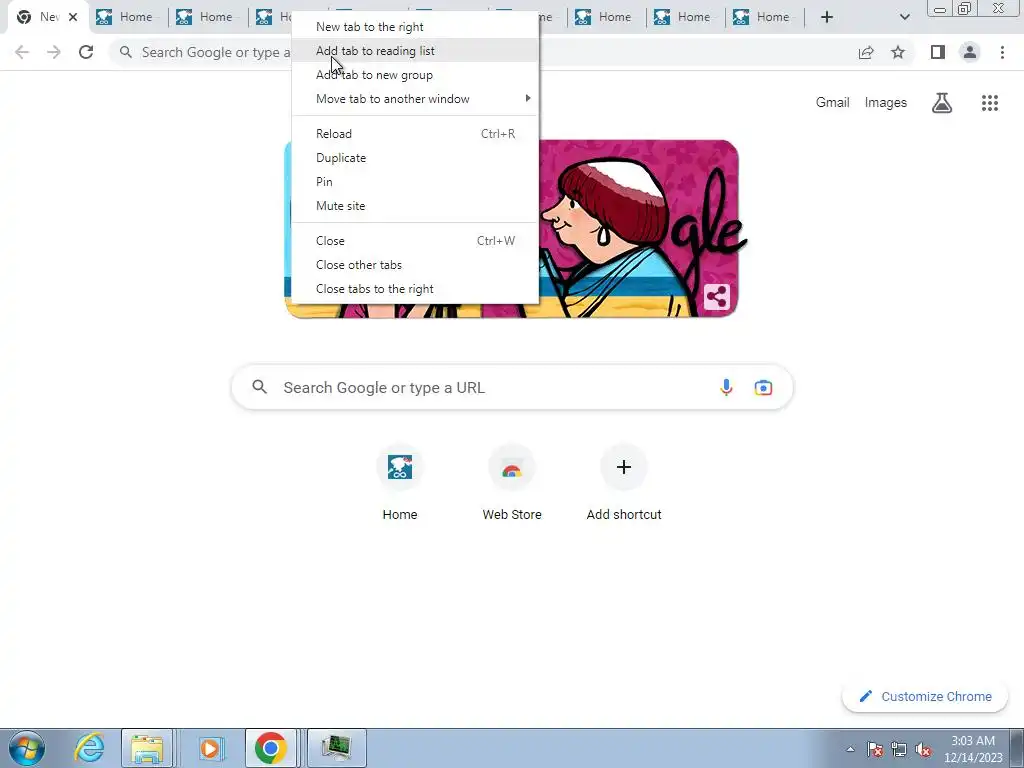Open the side panel icon
Image resolution: width=1024 pixels, height=768 pixels.
pyautogui.click(x=938, y=52)
